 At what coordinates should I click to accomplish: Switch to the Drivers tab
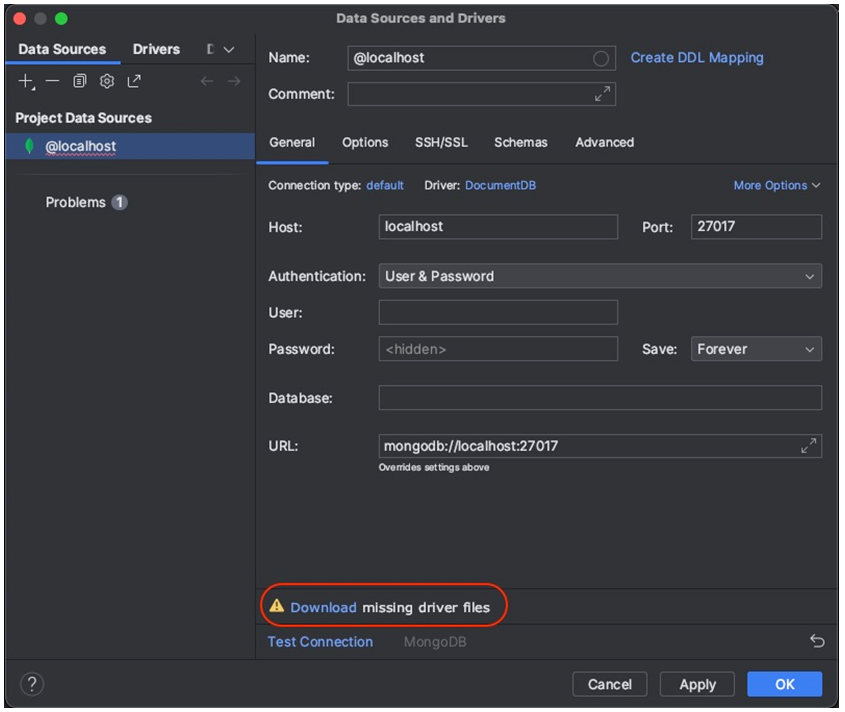pyautogui.click(x=156, y=48)
